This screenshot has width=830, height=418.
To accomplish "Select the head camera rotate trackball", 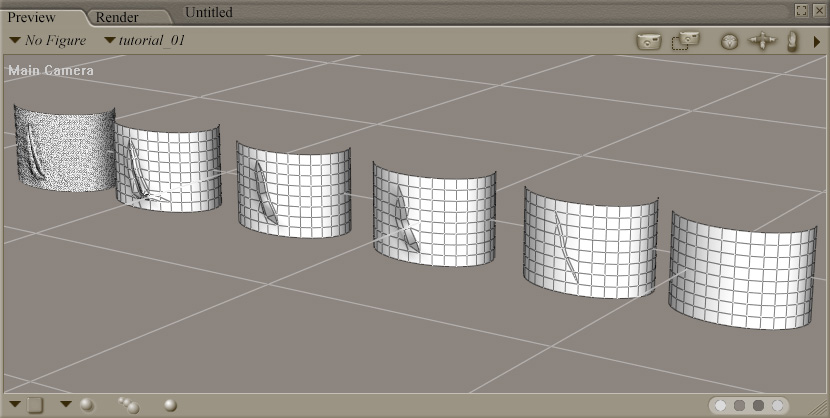I will pyautogui.click(x=729, y=42).
